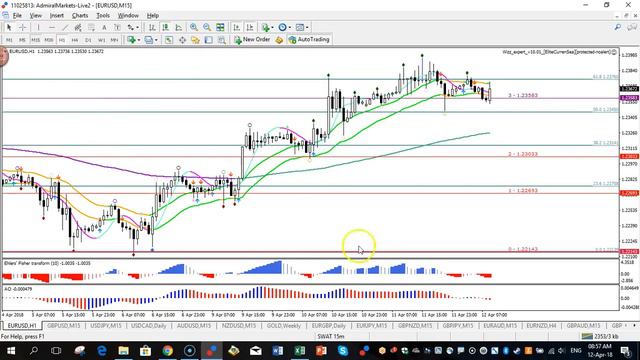This screenshot has height=360, width=640.
Task: Open the chat bubbles icon at top right
Action: click(x=632, y=27)
